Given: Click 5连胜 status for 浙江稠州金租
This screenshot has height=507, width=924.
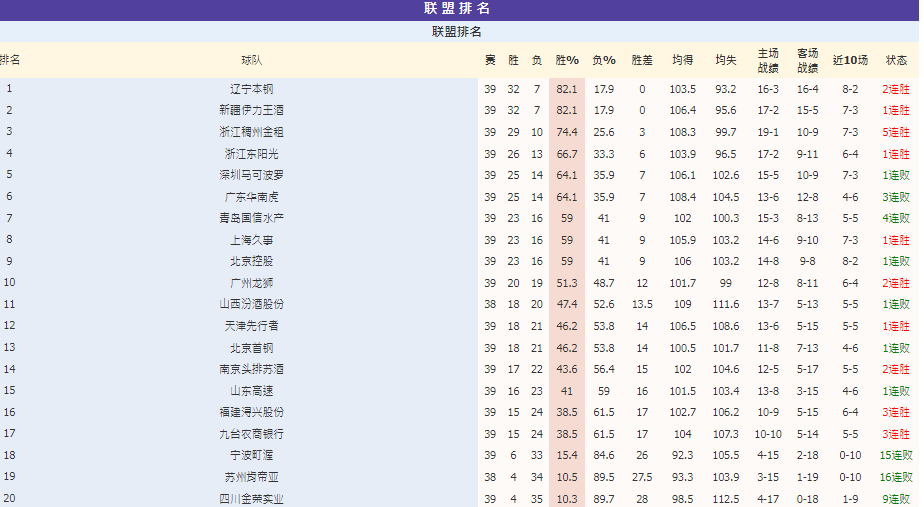Looking at the screenshot, I should [896, 132].
